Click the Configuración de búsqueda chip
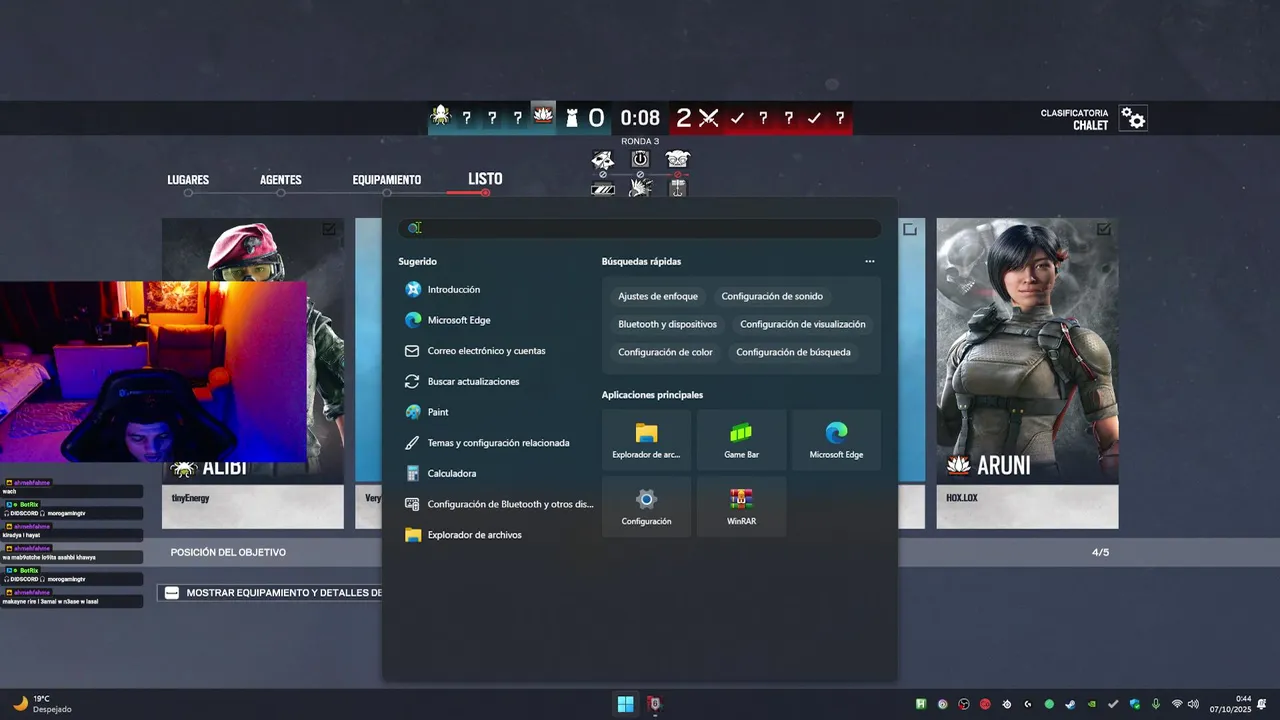Image resolution: width=1280 pixels, height=720 pixels. point(793,352)
